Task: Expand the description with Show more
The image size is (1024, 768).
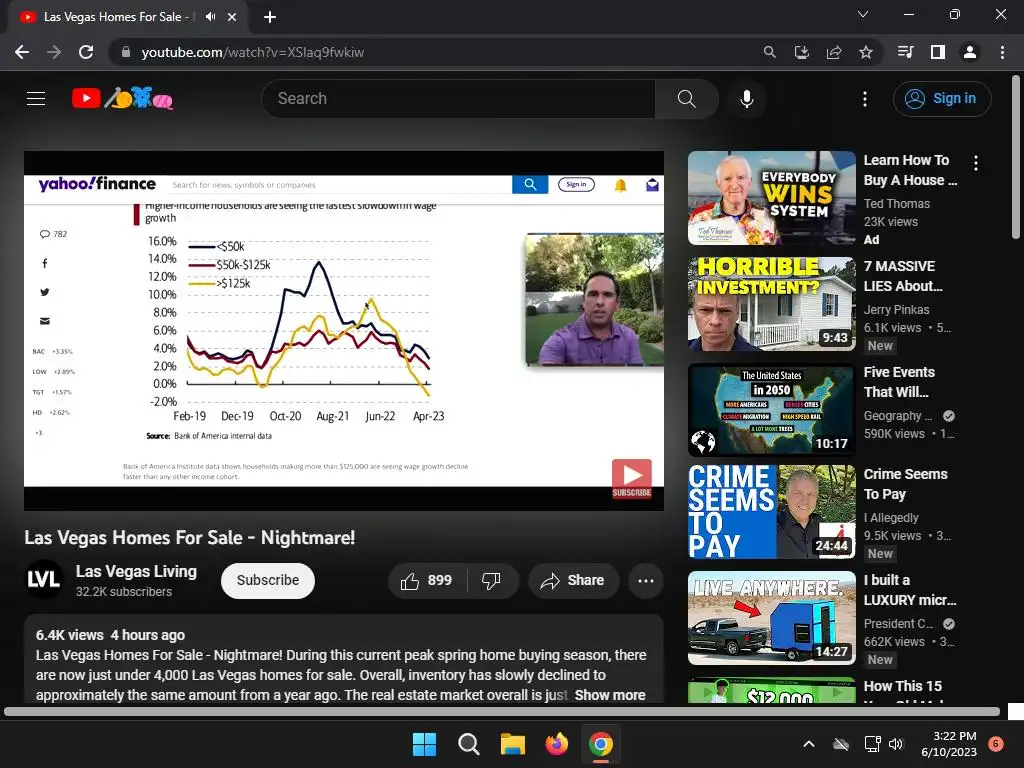Action: tap(610, 695)
